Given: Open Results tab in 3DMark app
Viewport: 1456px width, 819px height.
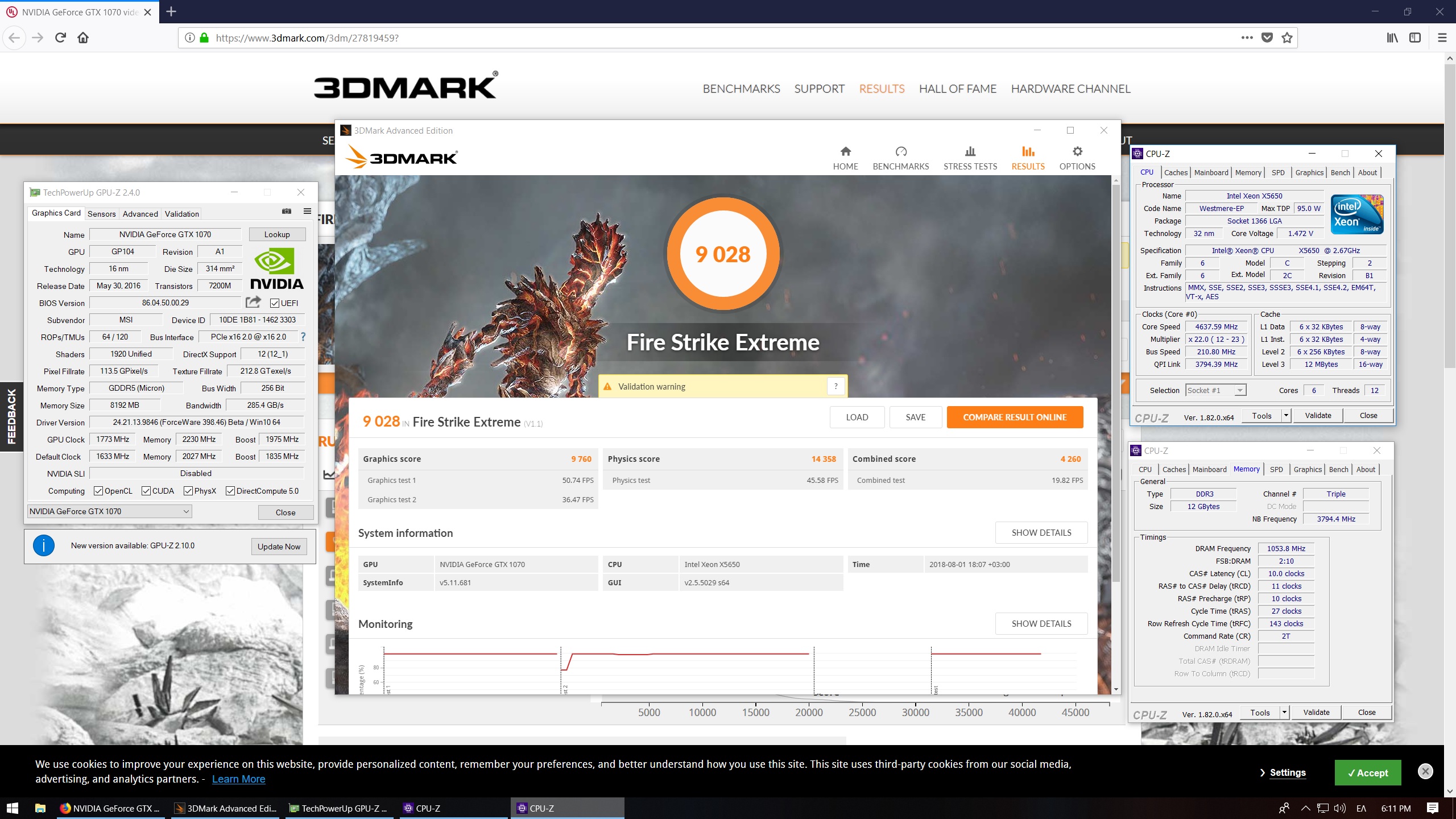Looking at the screenshot, I should click(x=1028, y=158).
